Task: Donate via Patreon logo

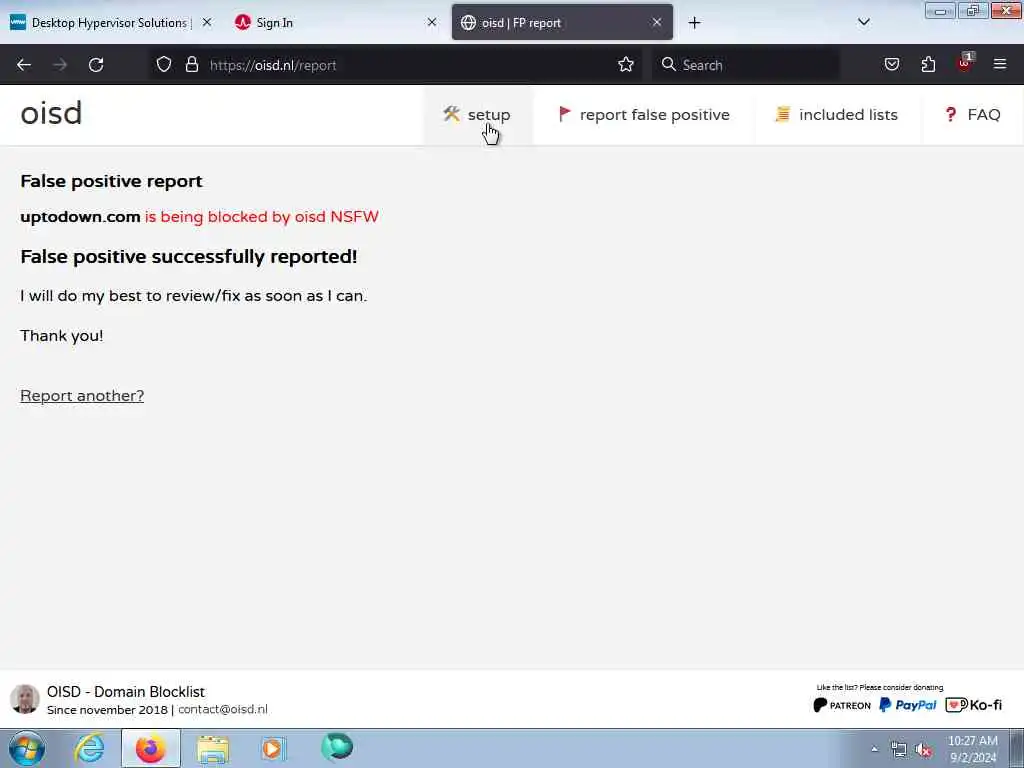Action: pyautogui.click(x=842, y=705)
